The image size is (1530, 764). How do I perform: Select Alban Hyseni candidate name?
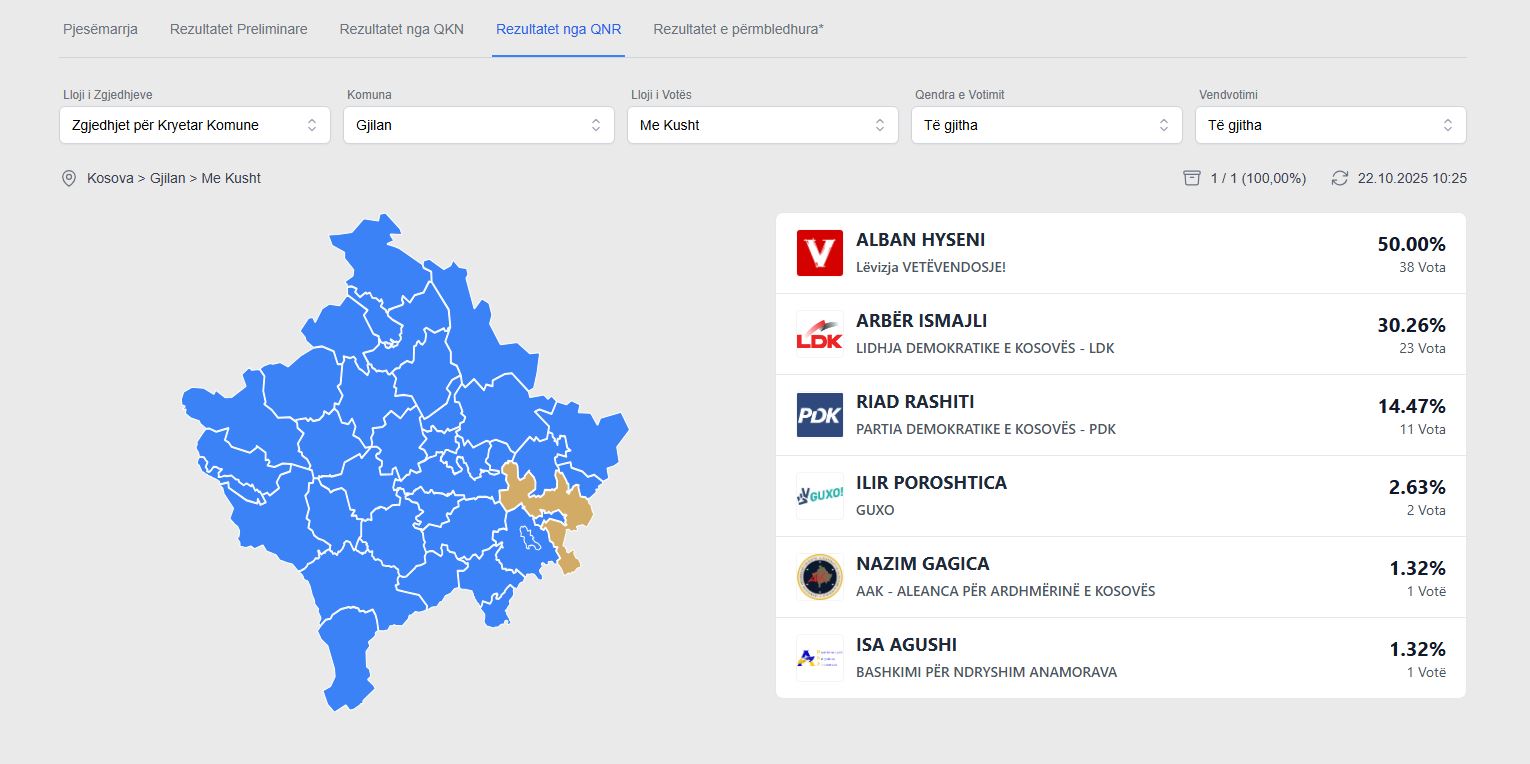(921, 240)
